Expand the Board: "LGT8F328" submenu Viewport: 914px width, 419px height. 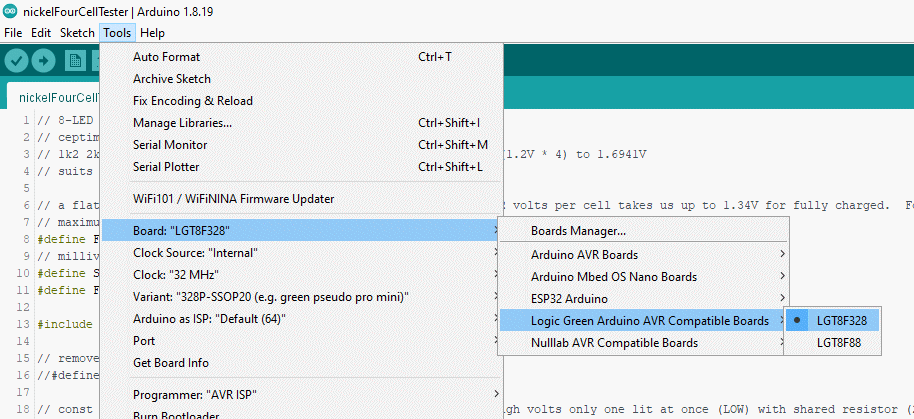(302, 231)
